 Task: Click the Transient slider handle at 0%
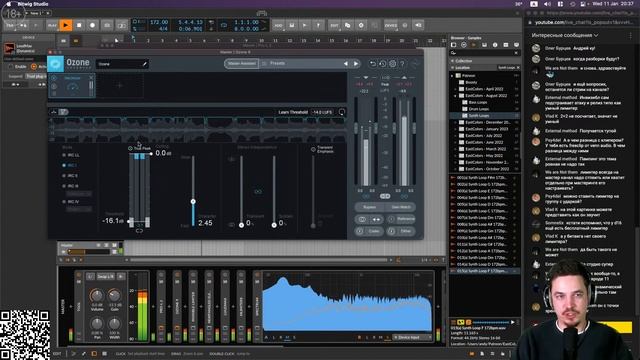pyautogui.click(x=241, y=225)
